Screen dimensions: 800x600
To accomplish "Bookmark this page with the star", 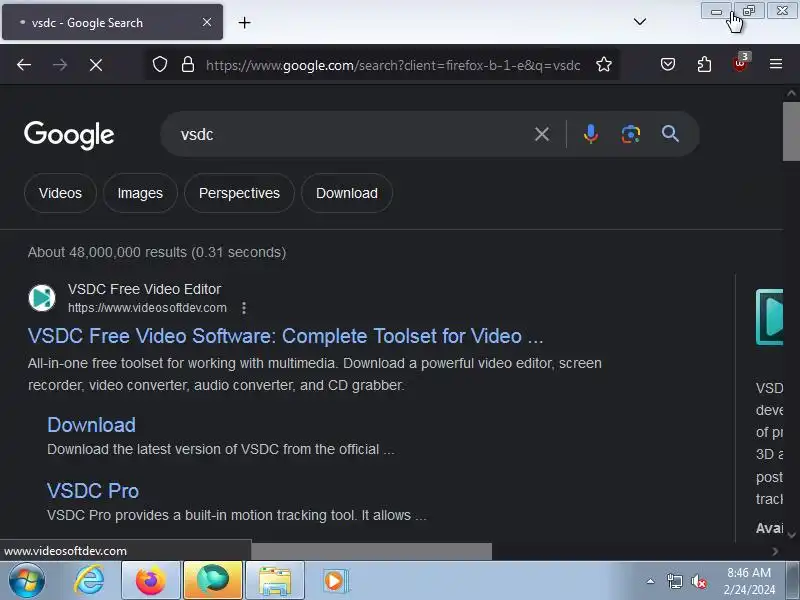I will coord(604,65).
